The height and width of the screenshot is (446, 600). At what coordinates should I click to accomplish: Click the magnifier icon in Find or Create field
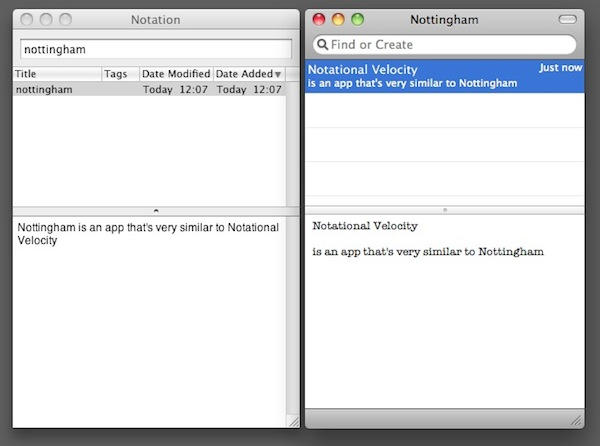pos(322,45)
